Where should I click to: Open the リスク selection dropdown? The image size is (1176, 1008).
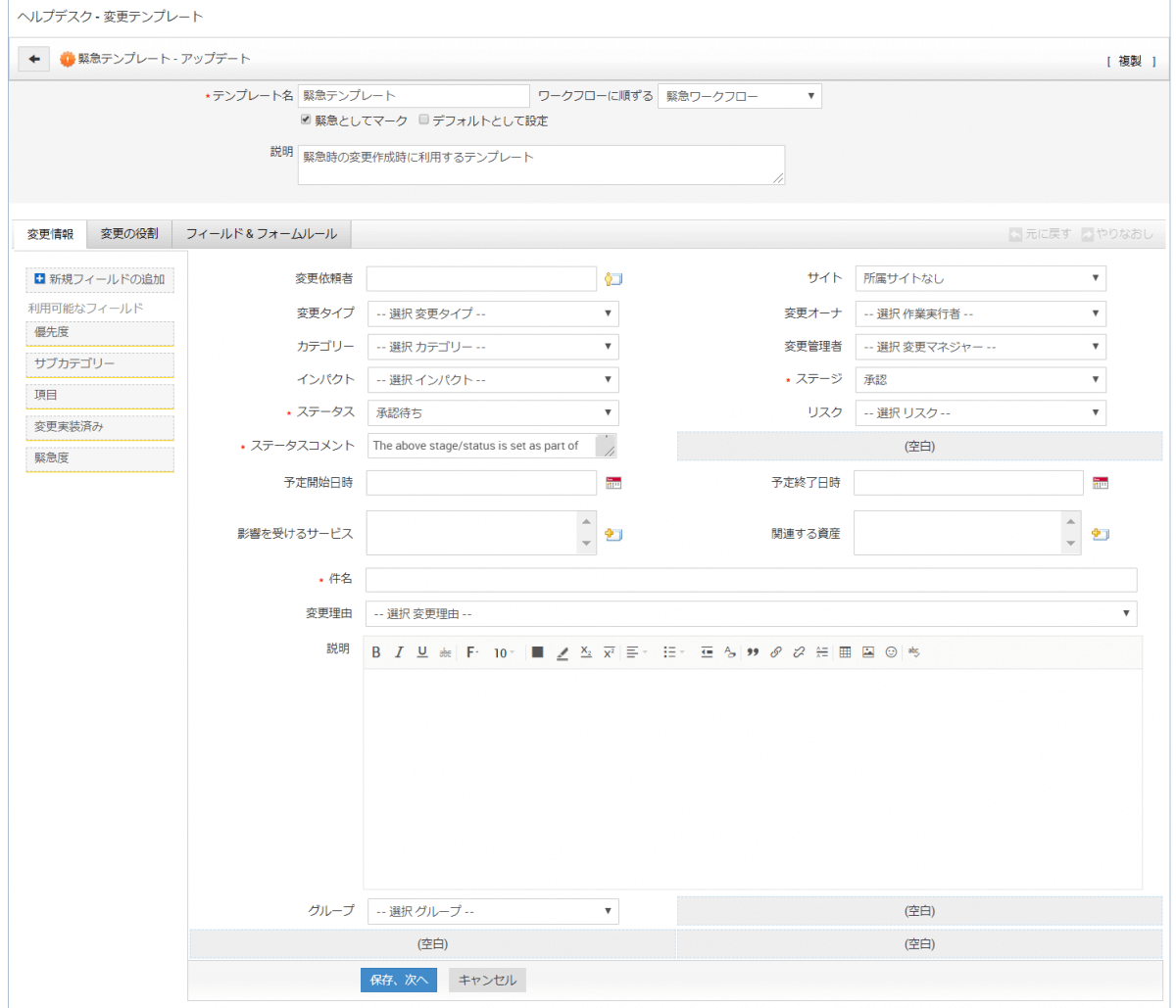tap(980, 413)
